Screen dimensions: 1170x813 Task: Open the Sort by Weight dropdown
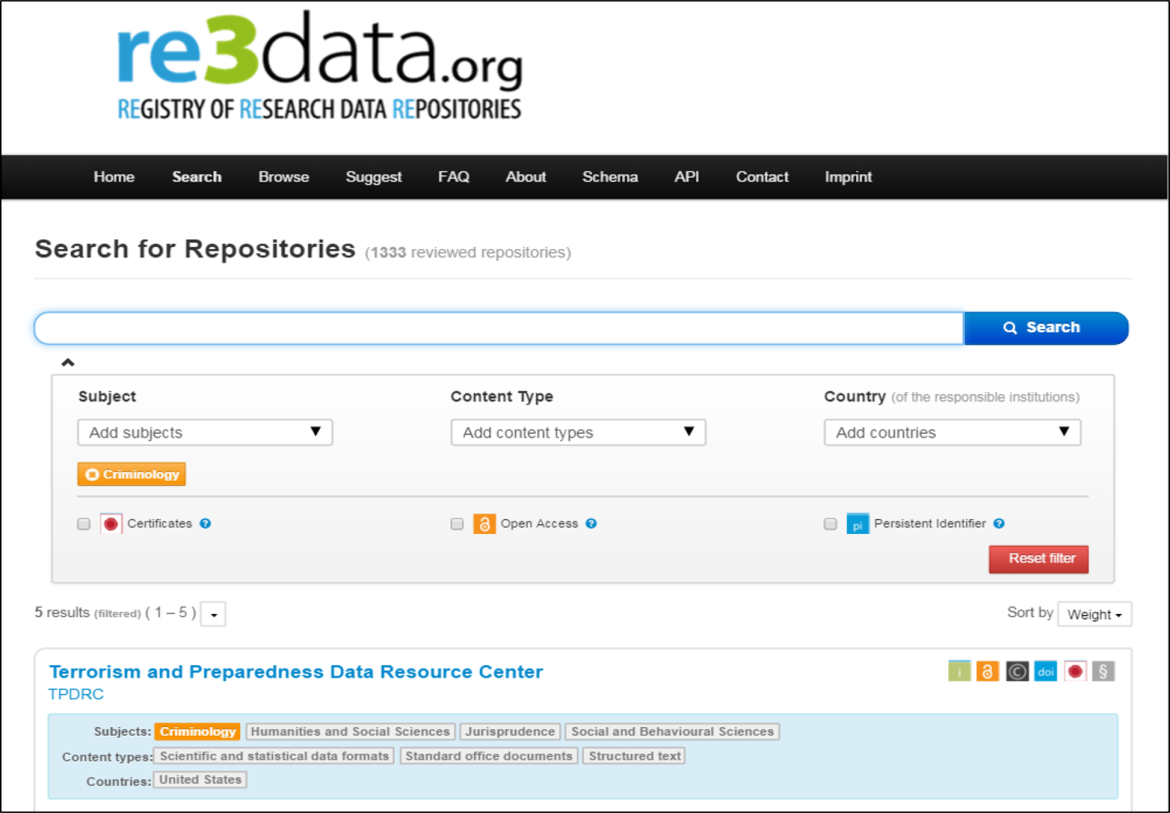[1094, 613]
